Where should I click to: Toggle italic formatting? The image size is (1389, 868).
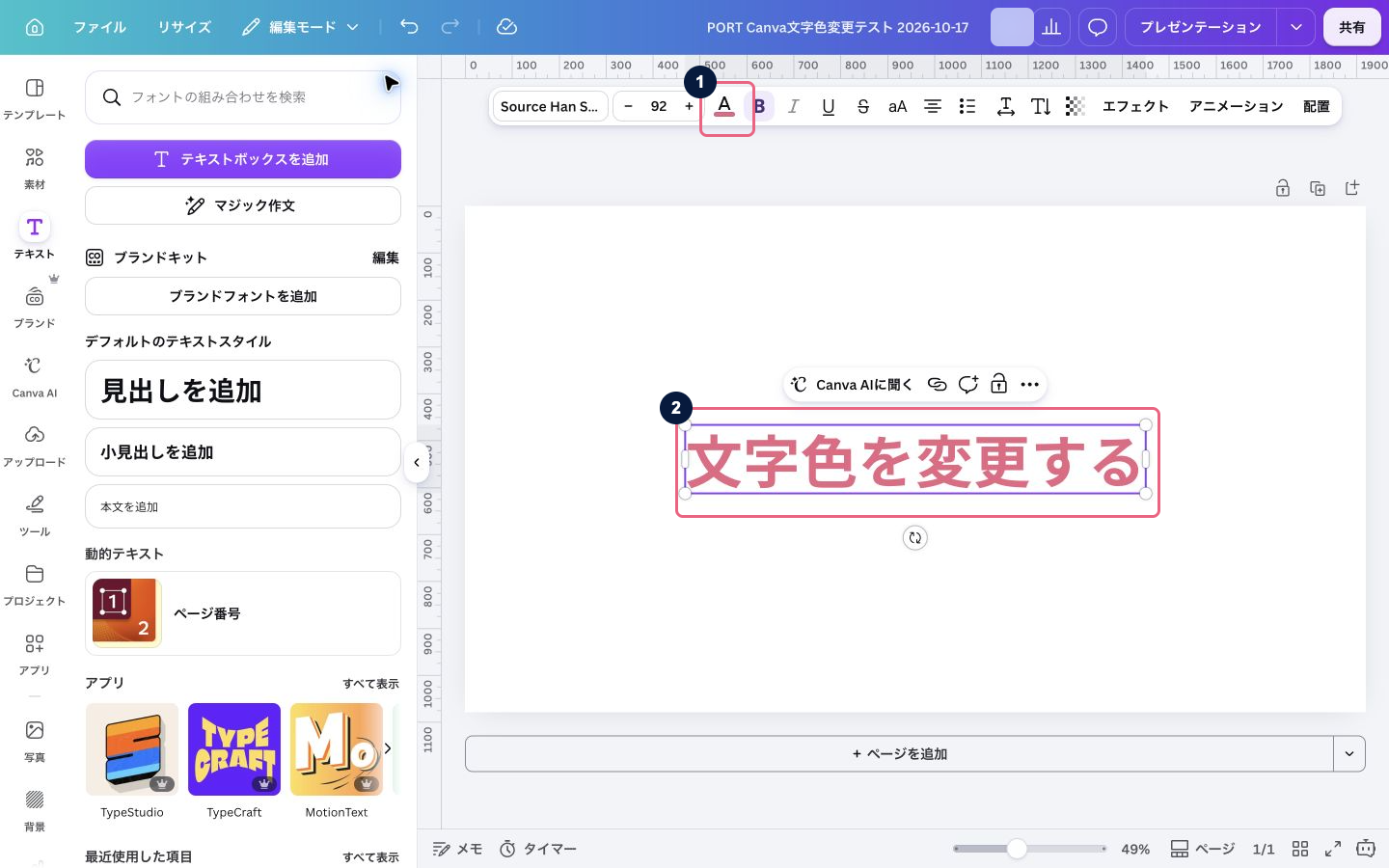(x=793, y=106)
